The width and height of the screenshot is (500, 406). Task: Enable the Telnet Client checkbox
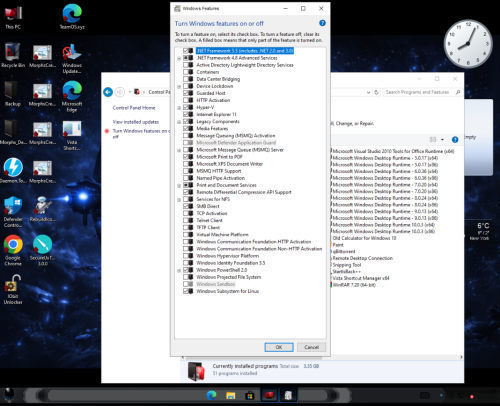coord(186,220)
